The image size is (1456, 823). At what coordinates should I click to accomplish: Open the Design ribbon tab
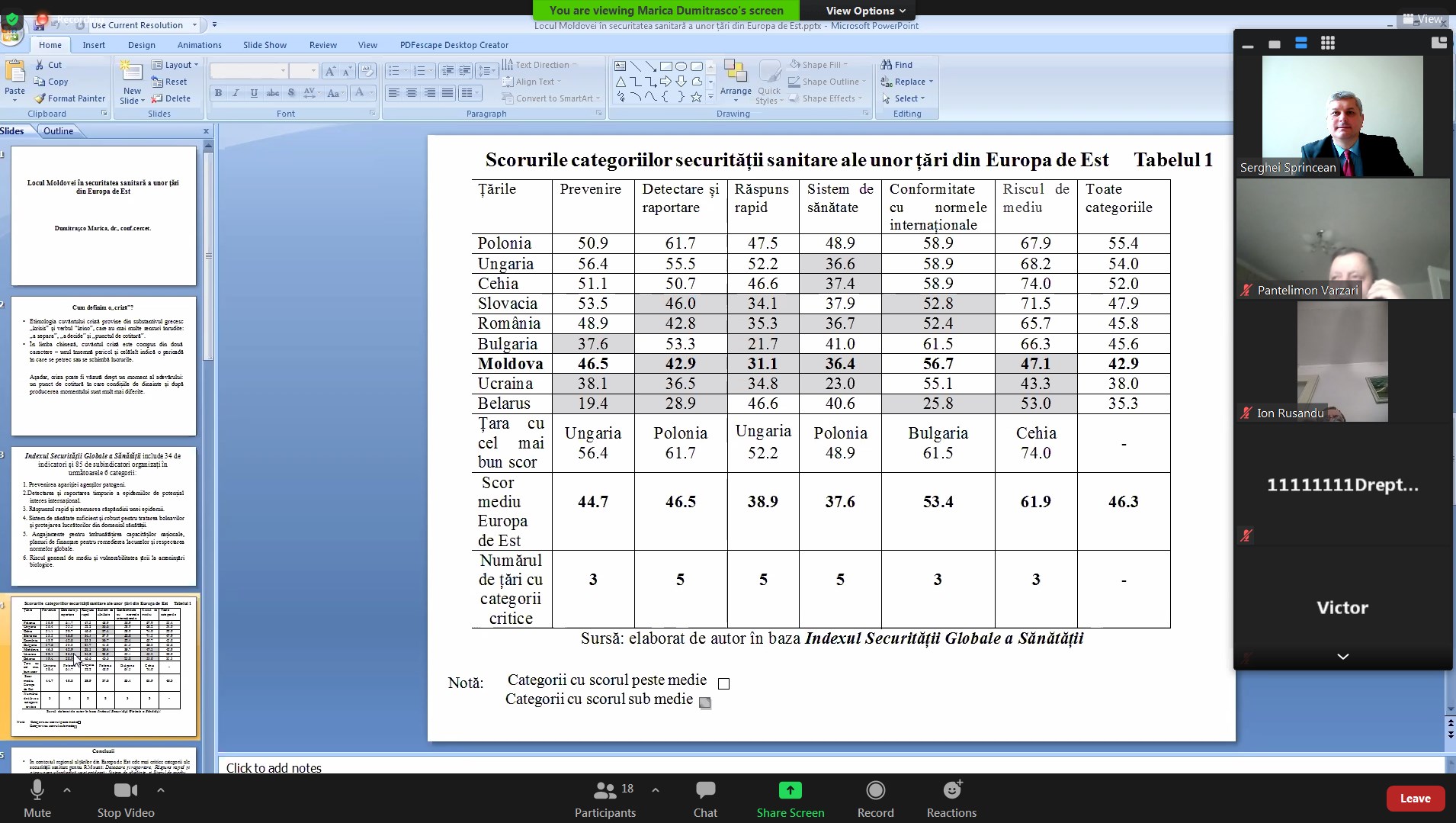(x=142, y=45)
